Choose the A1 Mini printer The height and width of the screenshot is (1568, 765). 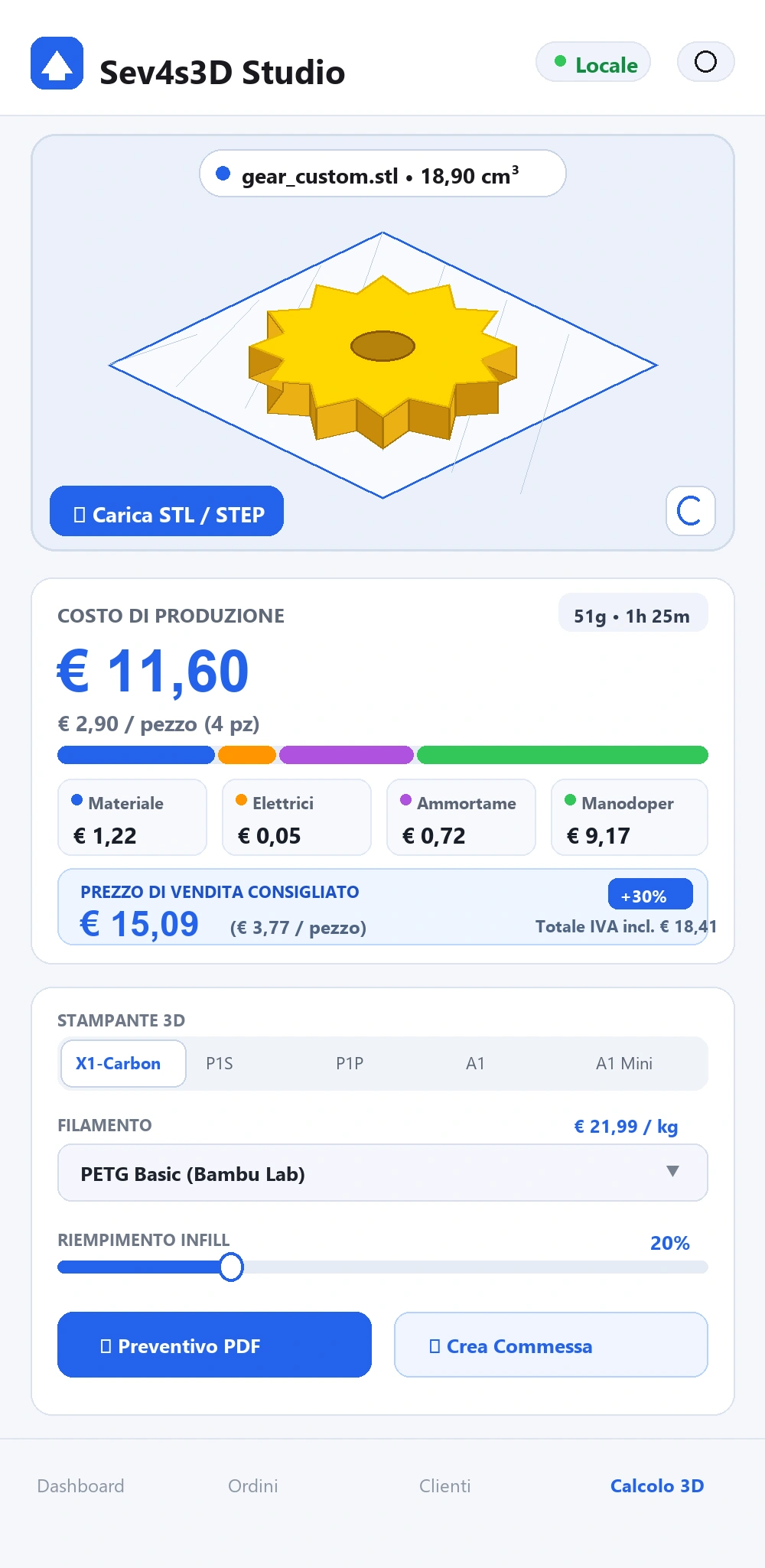click(624, 1063)
